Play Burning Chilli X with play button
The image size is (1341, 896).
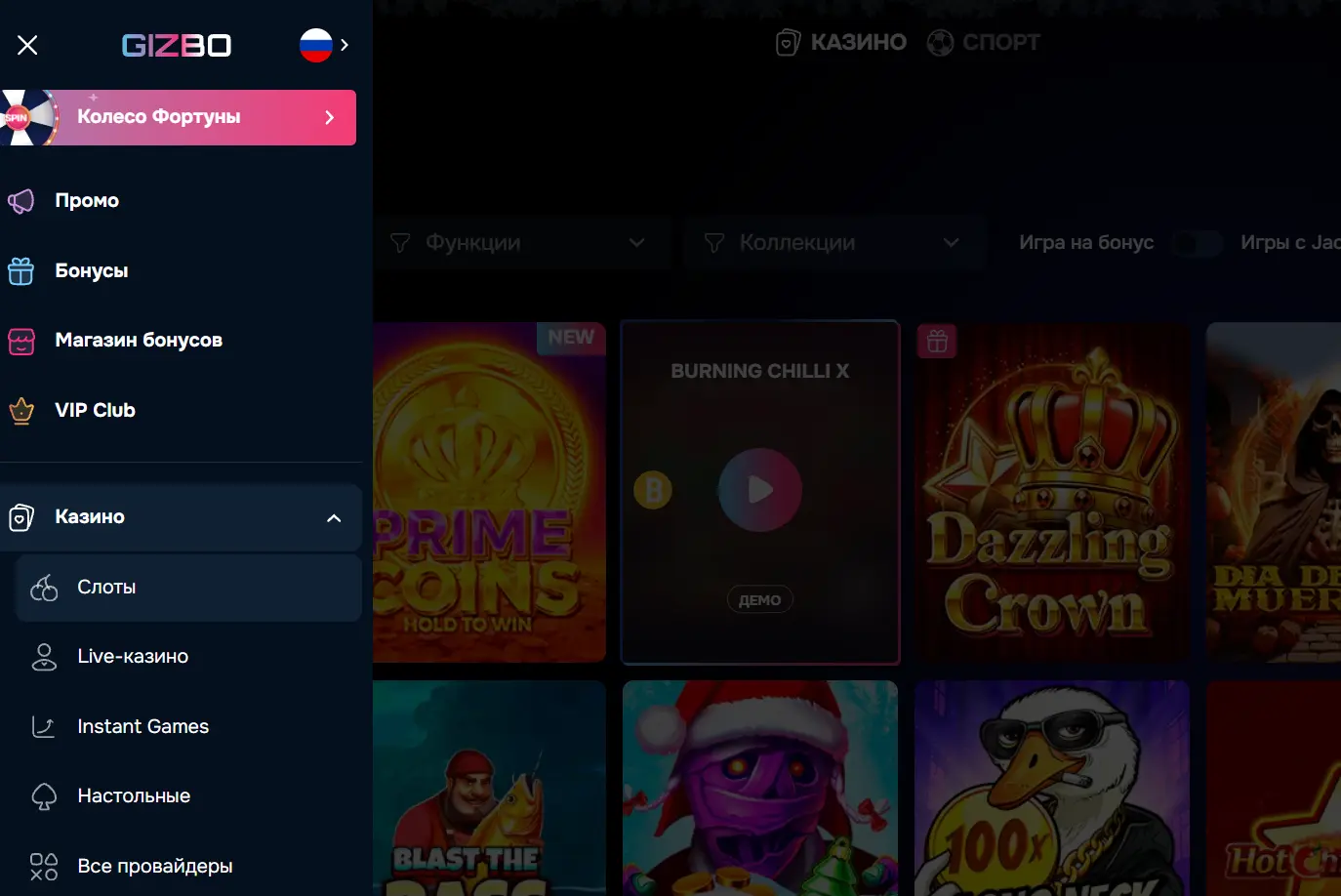click(x=760, y=490)
